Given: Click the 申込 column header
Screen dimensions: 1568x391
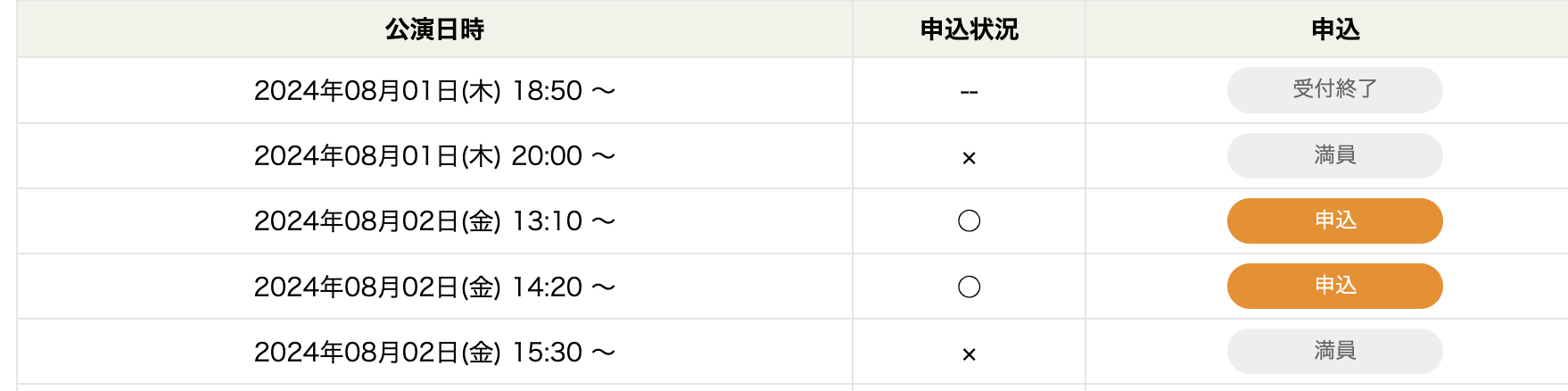Looking at the screenshot, I should coord(1335,29).
